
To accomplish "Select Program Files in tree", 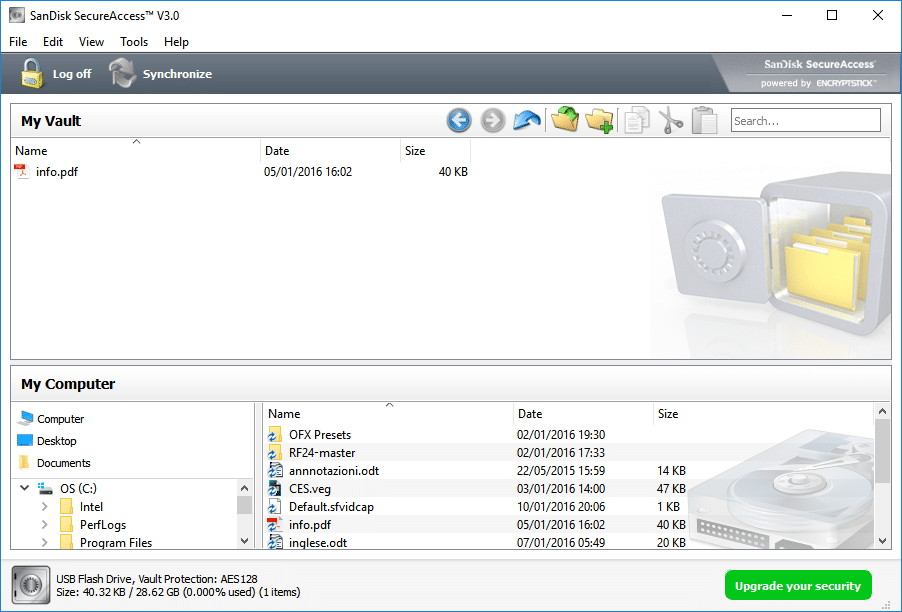I will tap(116, 542).
